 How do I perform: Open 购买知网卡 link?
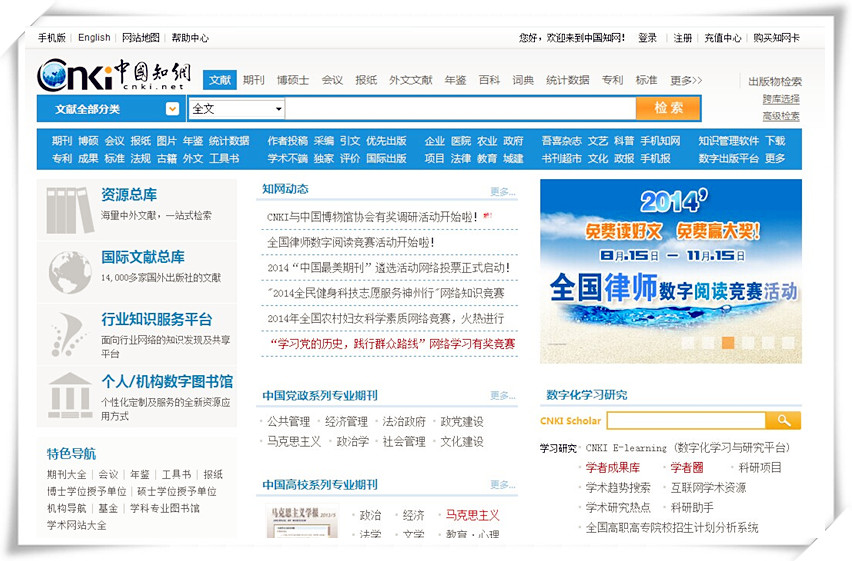coord(776,38)
